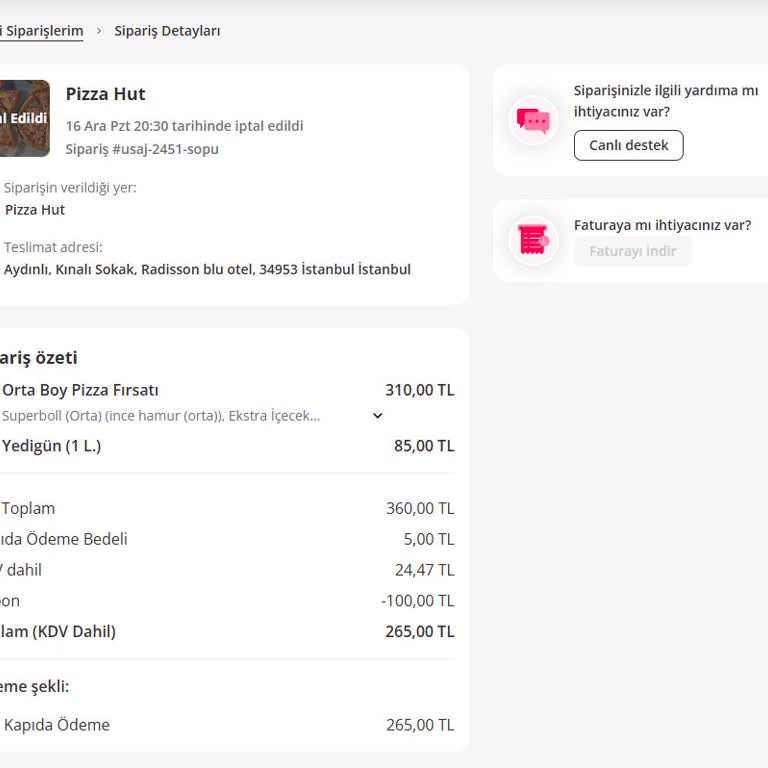Open the Pizza Hut restaurant thumbnail
Screen dimensions: 768x768
[x=24, y=118]
